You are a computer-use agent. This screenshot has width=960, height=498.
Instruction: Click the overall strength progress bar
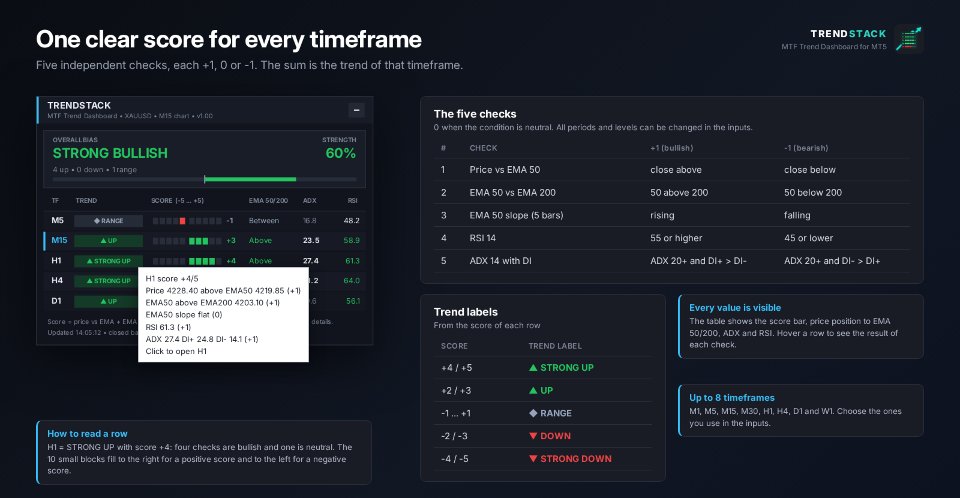click(x=204, y=179)
